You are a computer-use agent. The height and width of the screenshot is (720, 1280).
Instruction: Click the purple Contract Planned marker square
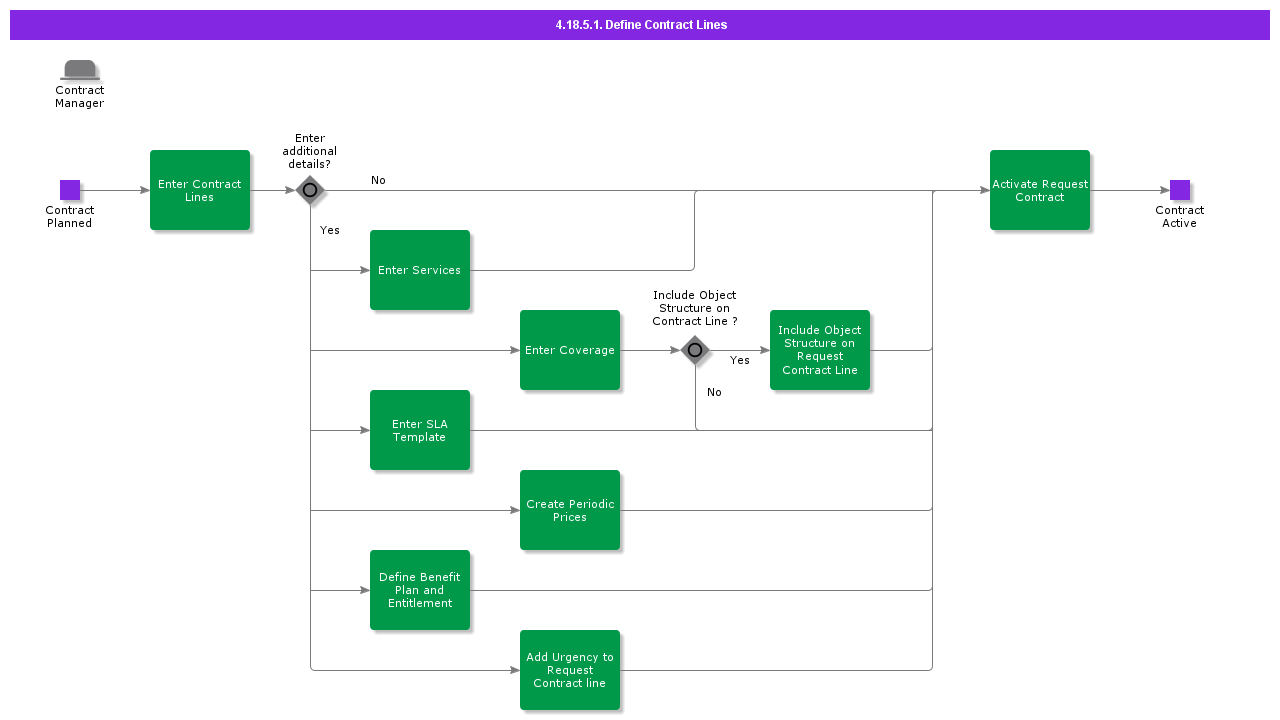coord(70,189)
